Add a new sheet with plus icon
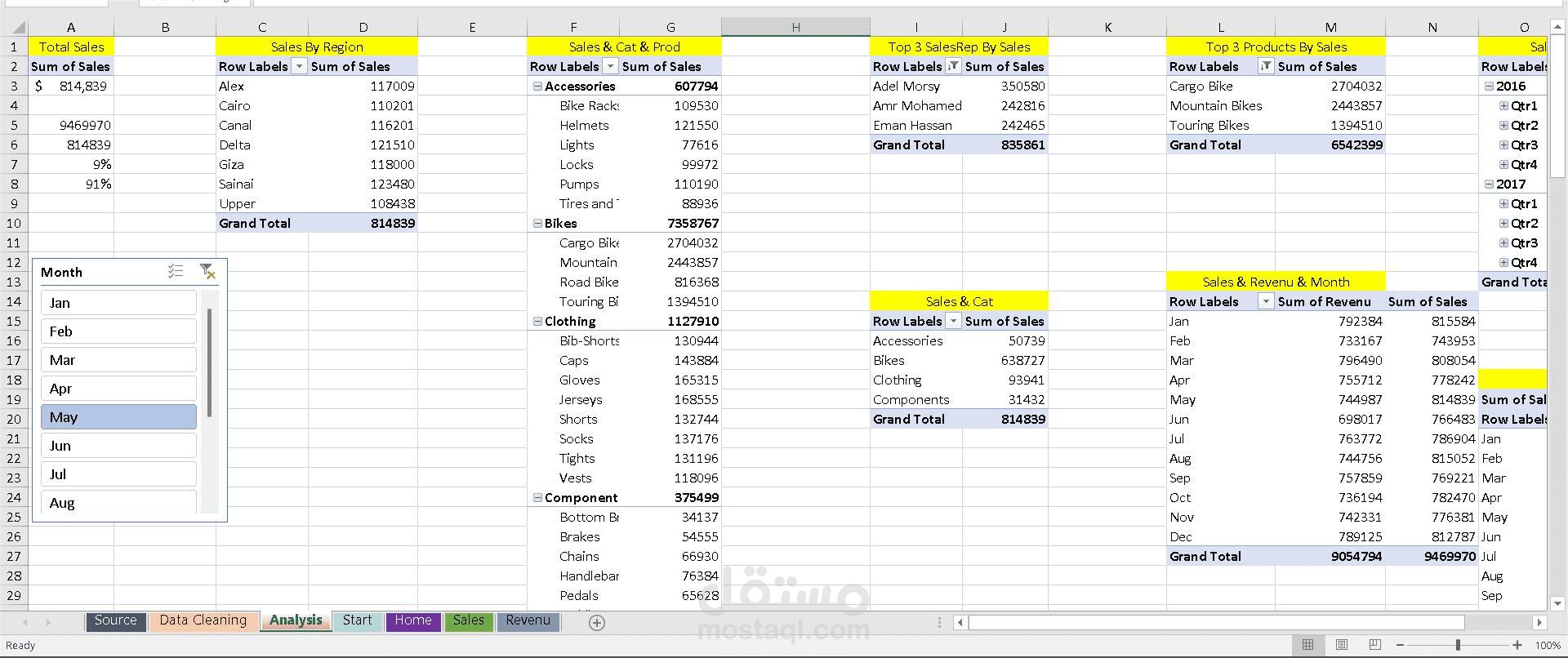The image size is (1568, 658). coord(597,623)
